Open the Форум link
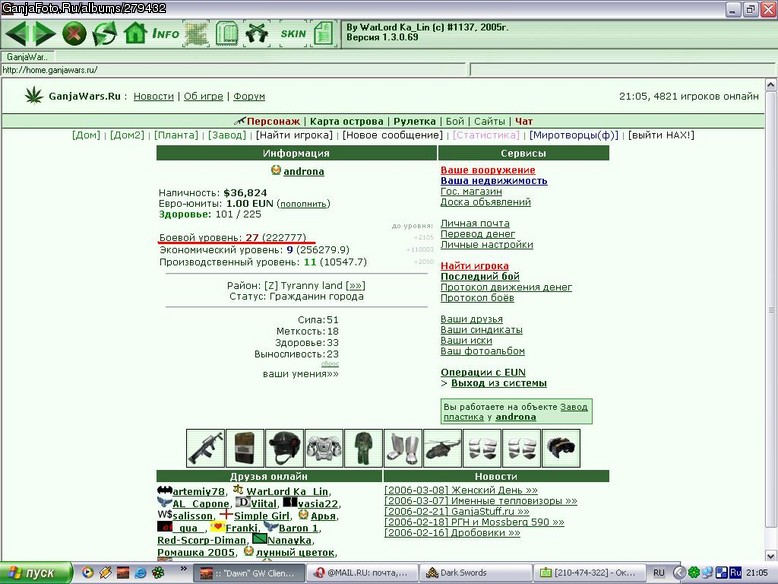The width and height of the screenshot is (778, 584). pos(249,96)
